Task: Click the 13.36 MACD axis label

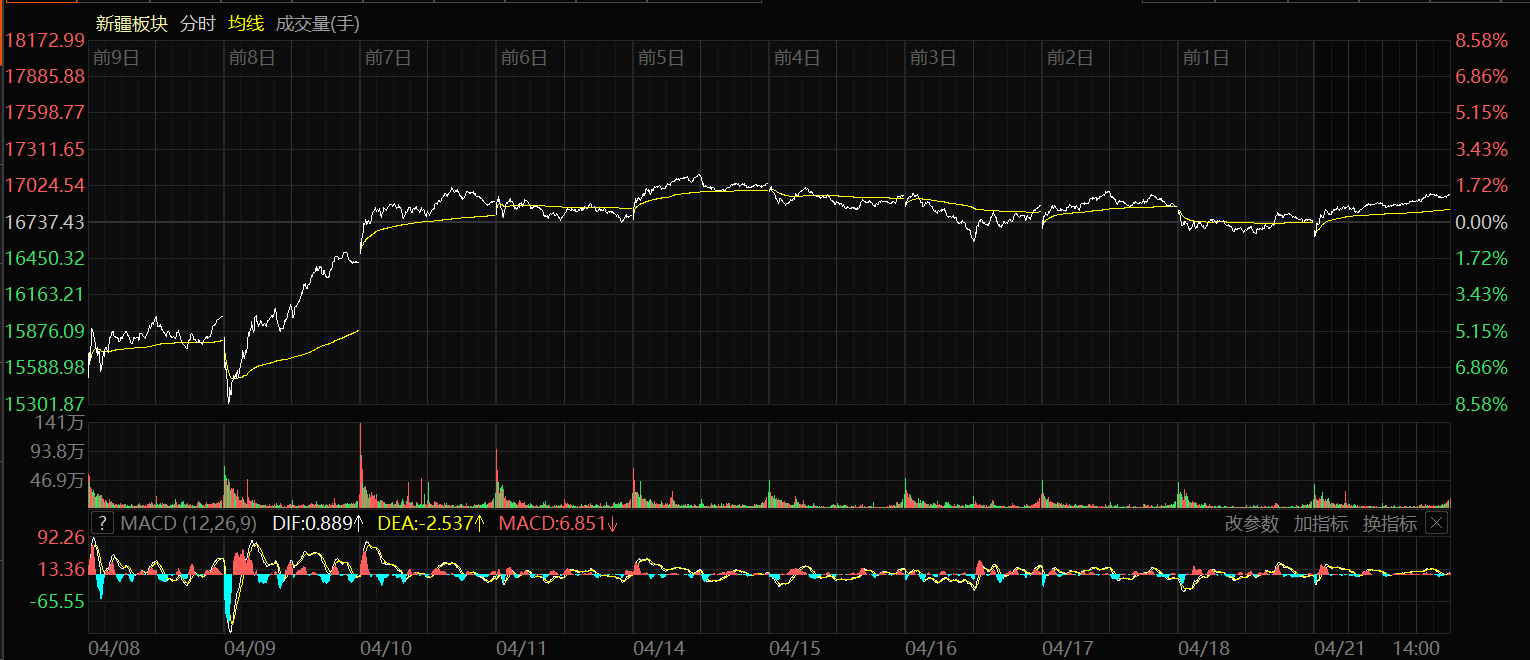Action: pyautogui.click(x=61, y=569)
